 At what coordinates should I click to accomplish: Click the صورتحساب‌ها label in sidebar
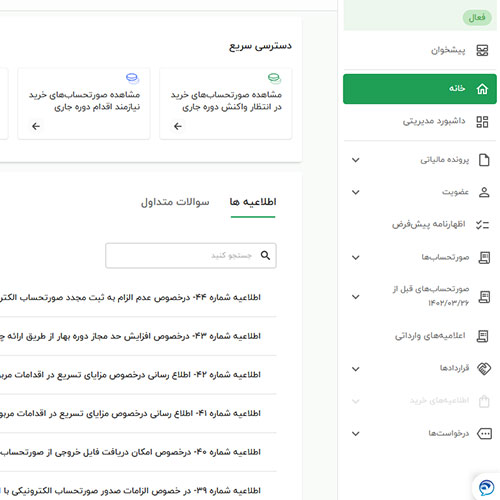pos(445,257)
